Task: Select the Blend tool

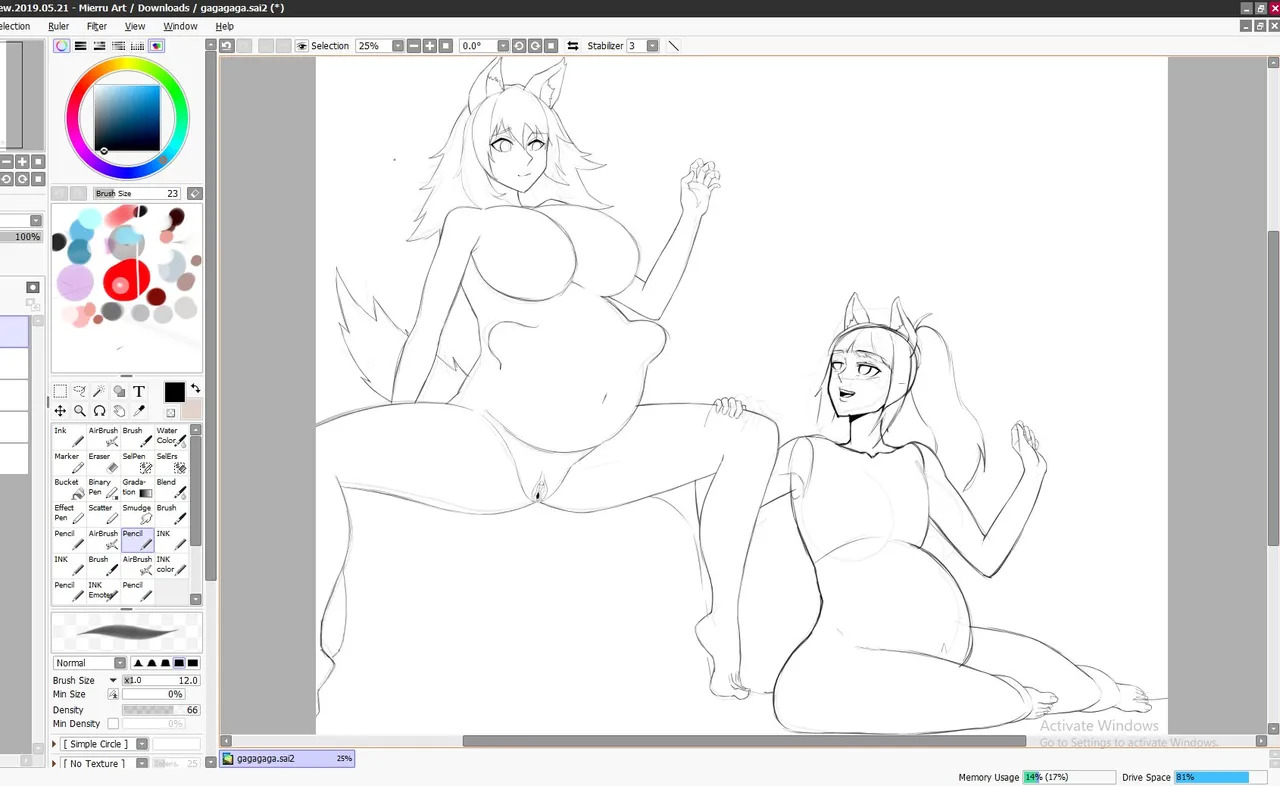Action: tap(171, 488)
